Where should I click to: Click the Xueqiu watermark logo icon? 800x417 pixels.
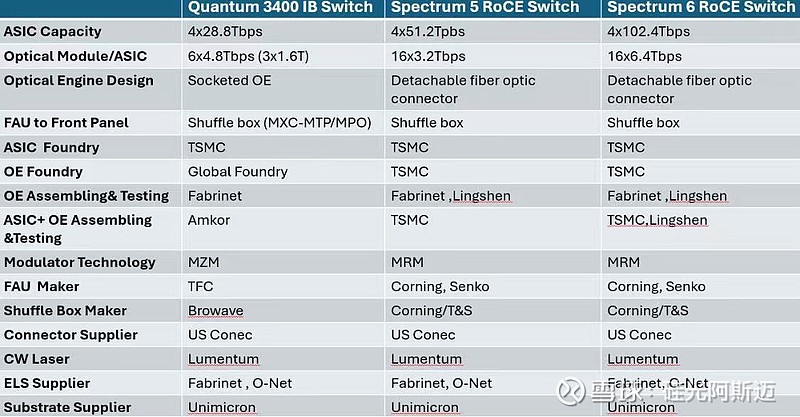tap(571, 391)
